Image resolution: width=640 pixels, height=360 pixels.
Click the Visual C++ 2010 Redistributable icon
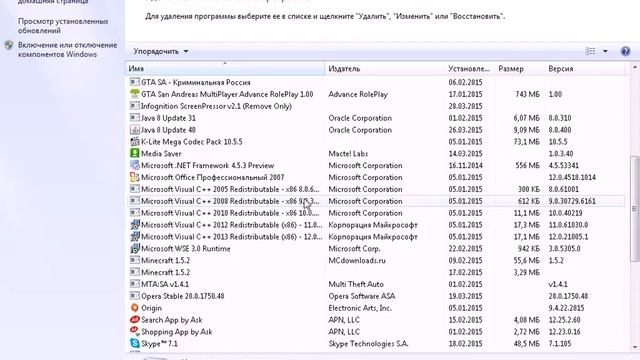click(x=135, y=213)
